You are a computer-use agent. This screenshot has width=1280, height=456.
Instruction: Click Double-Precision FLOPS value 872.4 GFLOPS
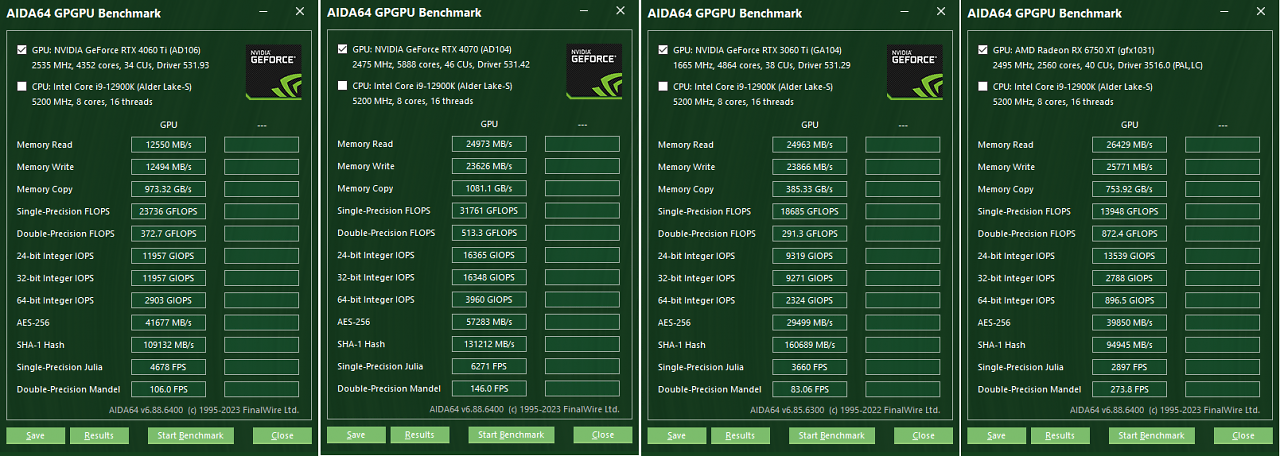(1129, 233)
